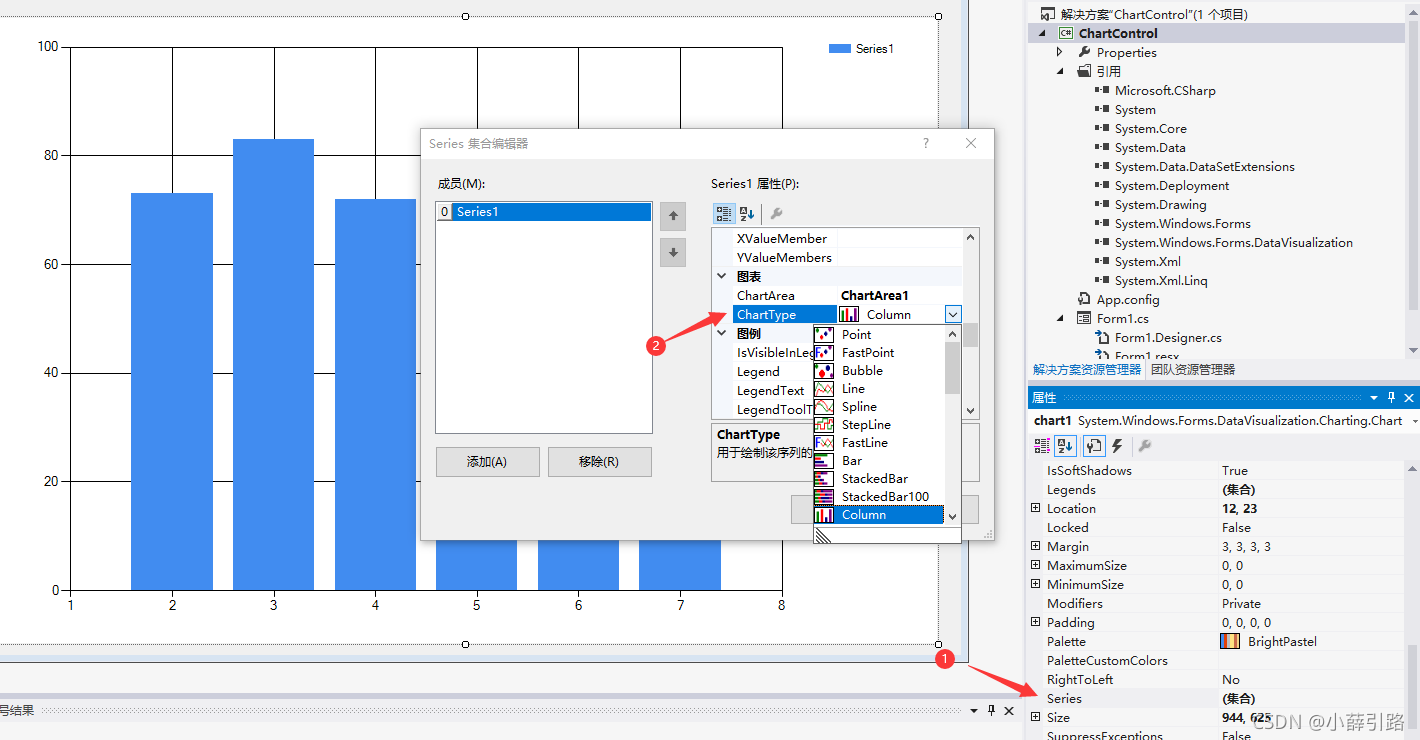Image resolution: width=1420 pixels, height=740 pixels.
Task: Click the Legends (集合) property row
Action: pos(1217,489)
